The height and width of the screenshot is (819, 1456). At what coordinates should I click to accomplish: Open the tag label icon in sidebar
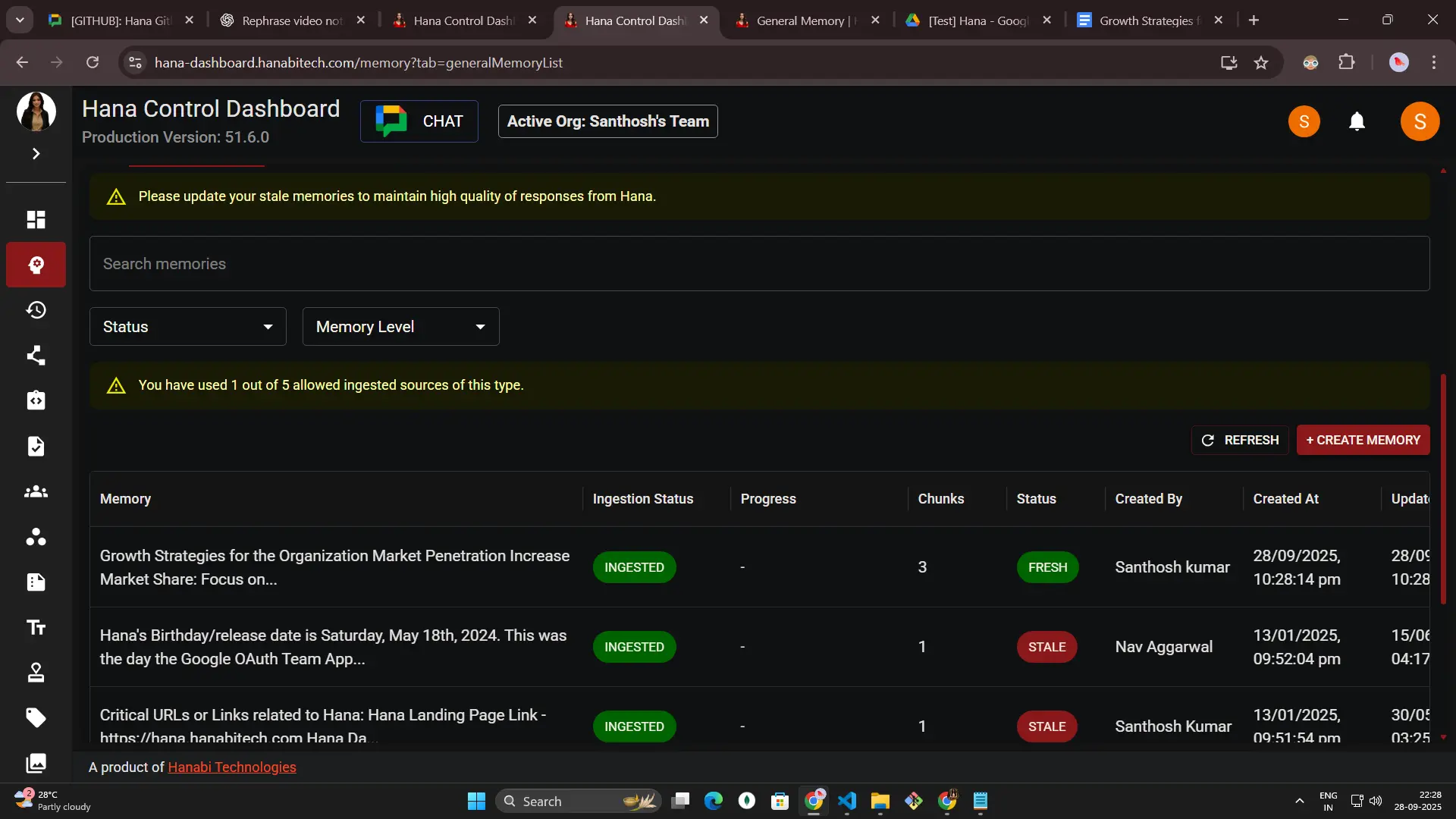point(36,717)
